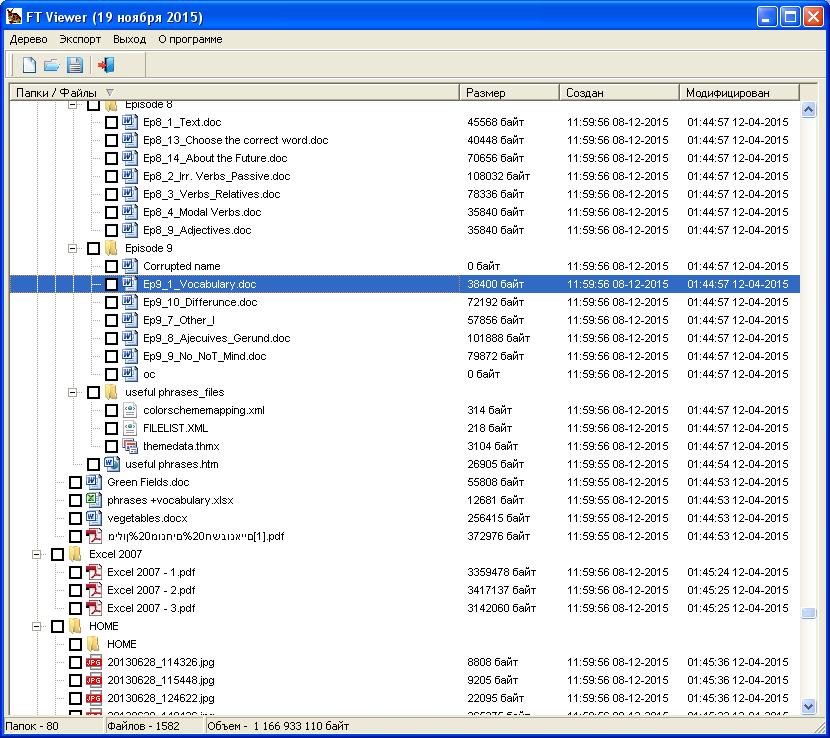
Task: Click the 256415 байт size value
Action: point(498,518)
